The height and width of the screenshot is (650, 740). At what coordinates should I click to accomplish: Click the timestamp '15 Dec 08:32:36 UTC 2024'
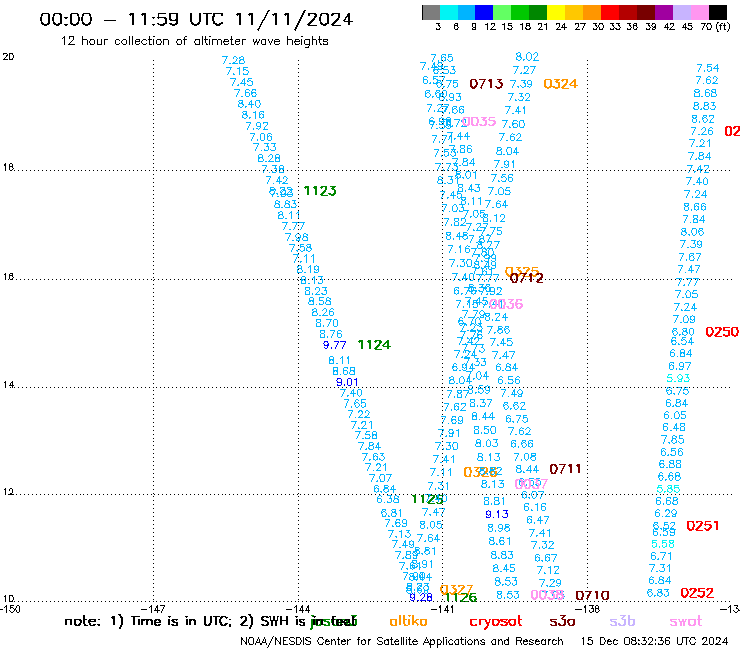654,642
